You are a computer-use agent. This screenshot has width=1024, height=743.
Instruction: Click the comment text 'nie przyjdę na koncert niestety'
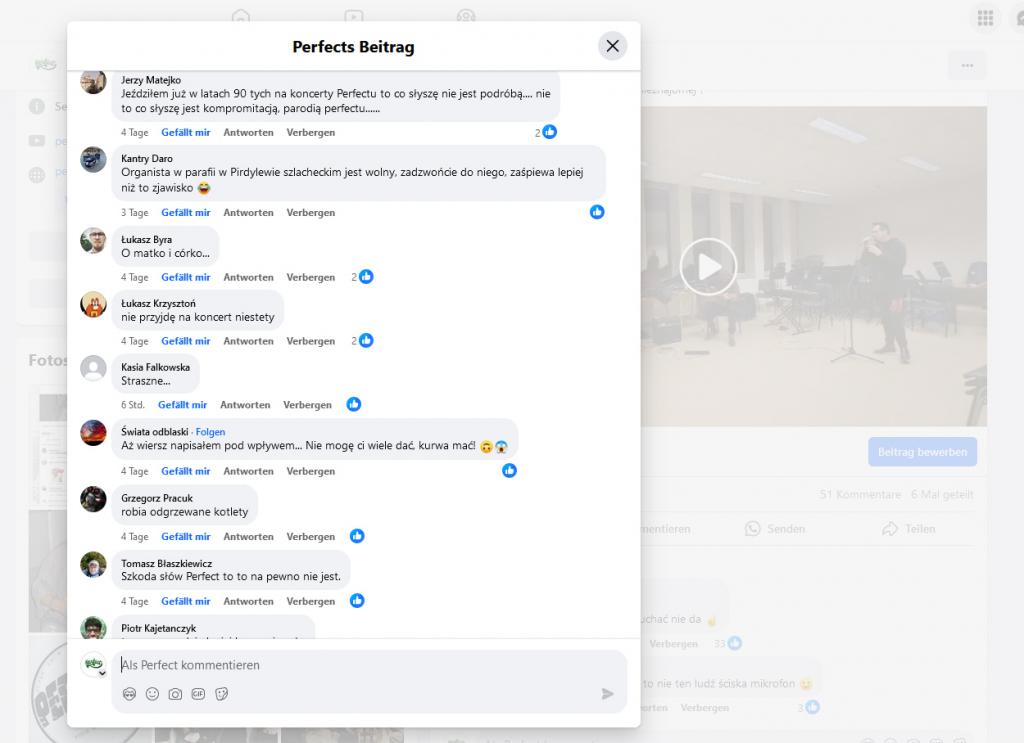198,317
